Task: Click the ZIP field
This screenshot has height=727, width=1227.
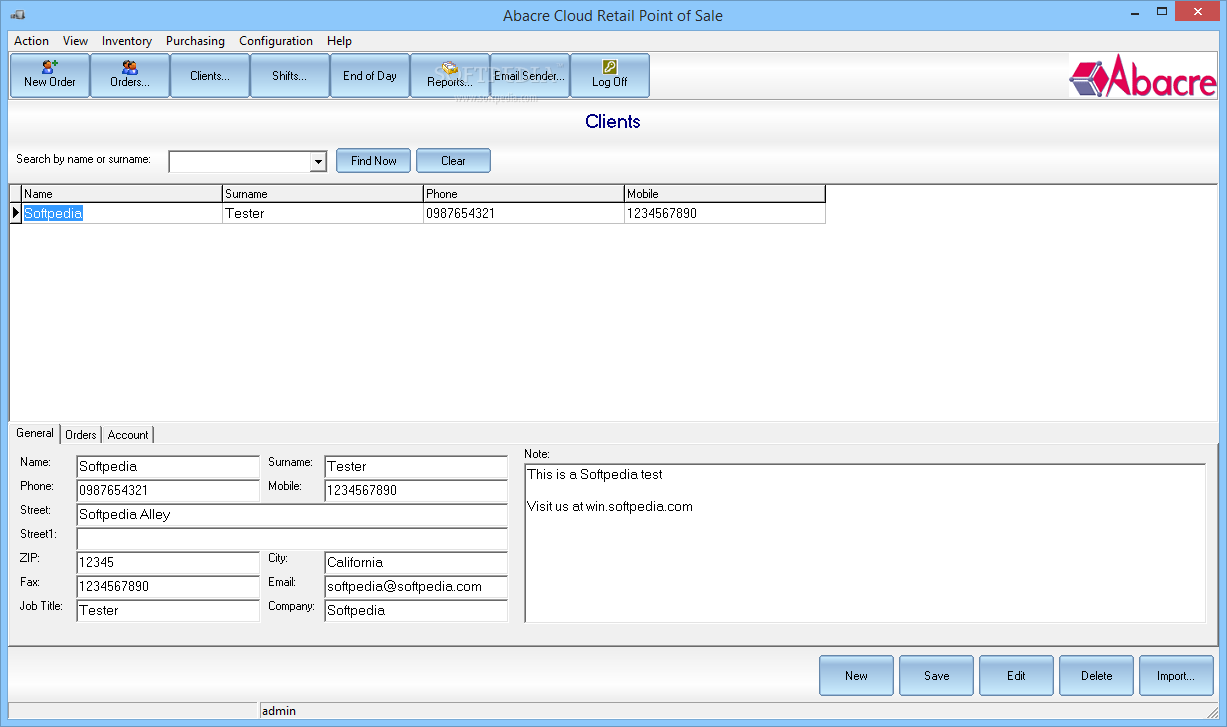Action: [168, 563]
